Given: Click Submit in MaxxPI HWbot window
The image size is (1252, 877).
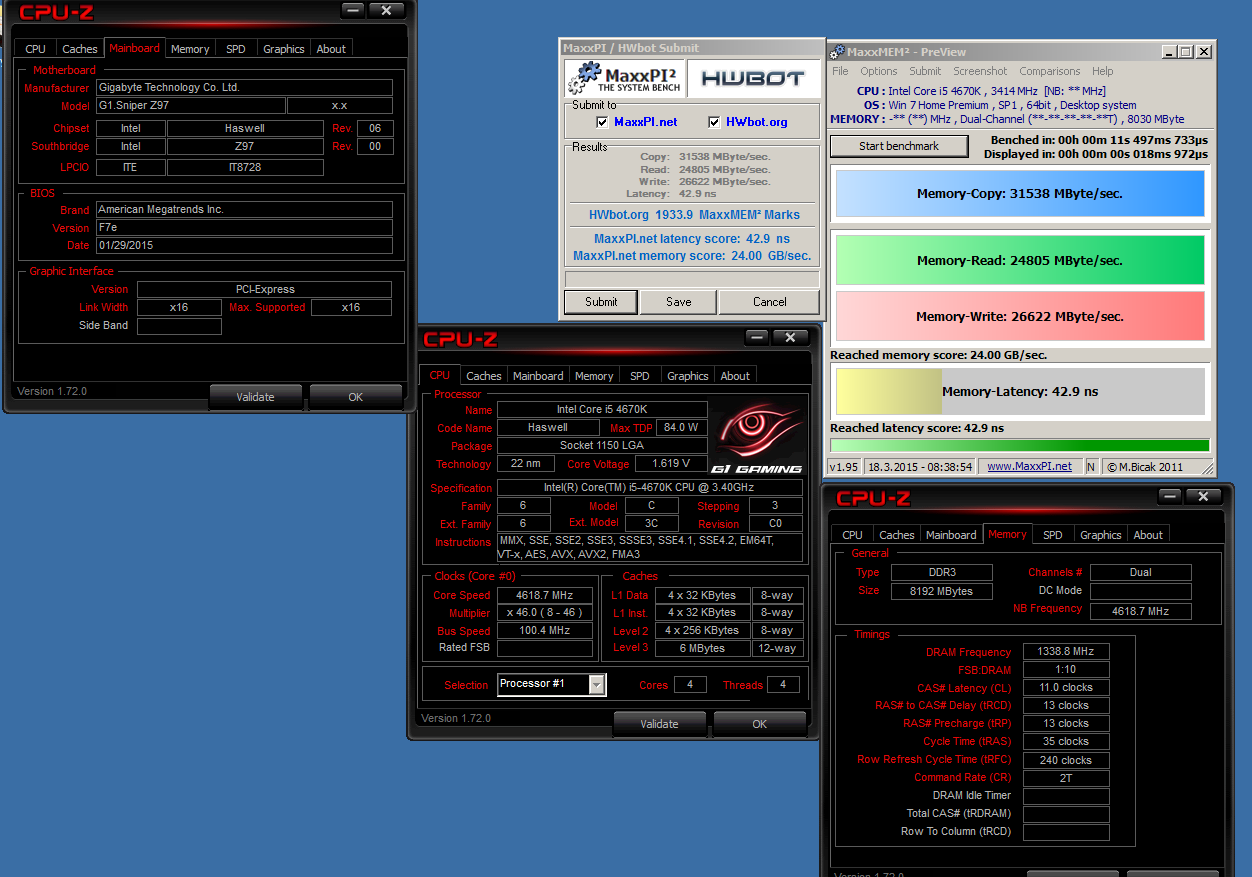Looking at the screenshot, I should pyautogui.click(x=601, y=301).
